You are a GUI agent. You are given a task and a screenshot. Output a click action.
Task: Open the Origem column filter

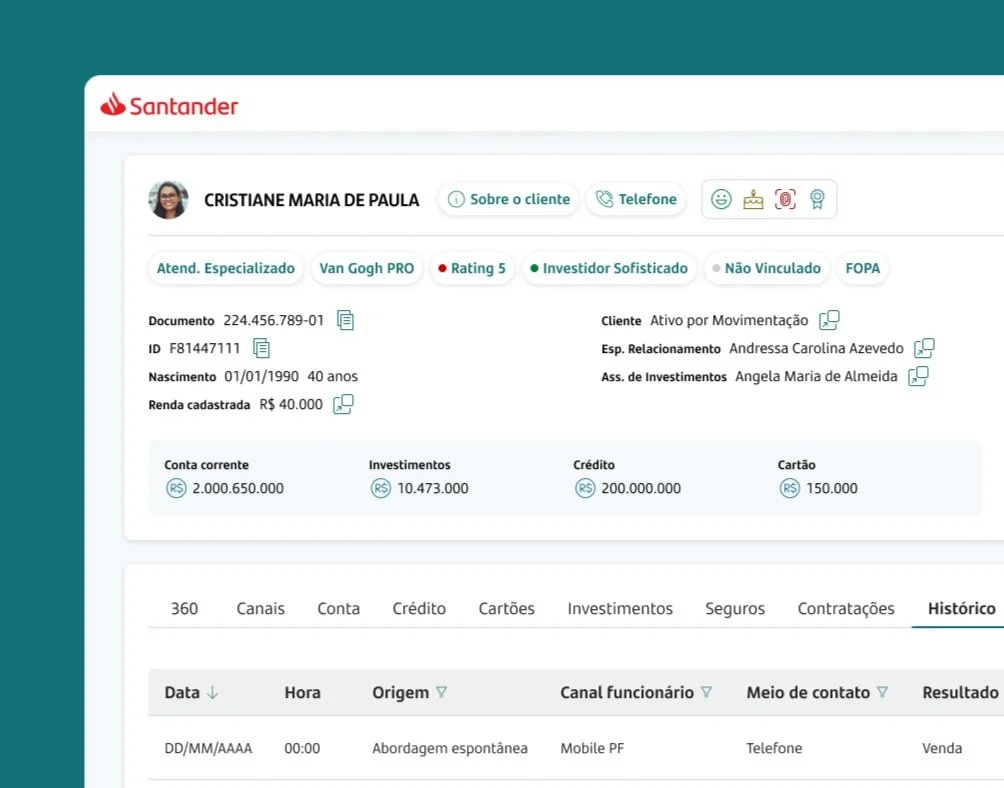(x=441, y=692)
